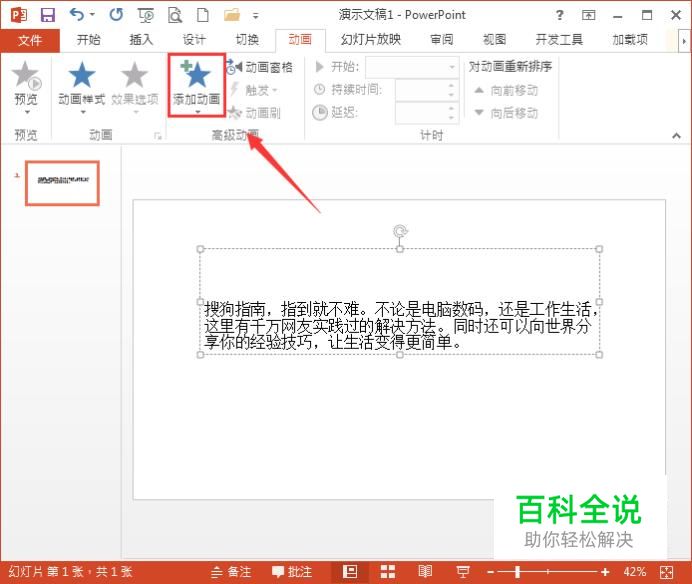This screenshot has height=584, width=692.
Task: Click zoom in plus button
Action: pyautogui.click(x=605, y=573)
